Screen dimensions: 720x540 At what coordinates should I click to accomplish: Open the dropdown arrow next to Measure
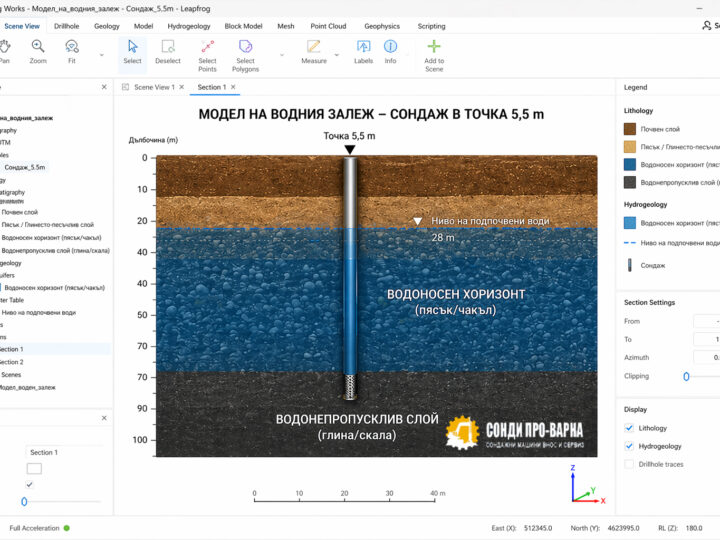[337, 55]
